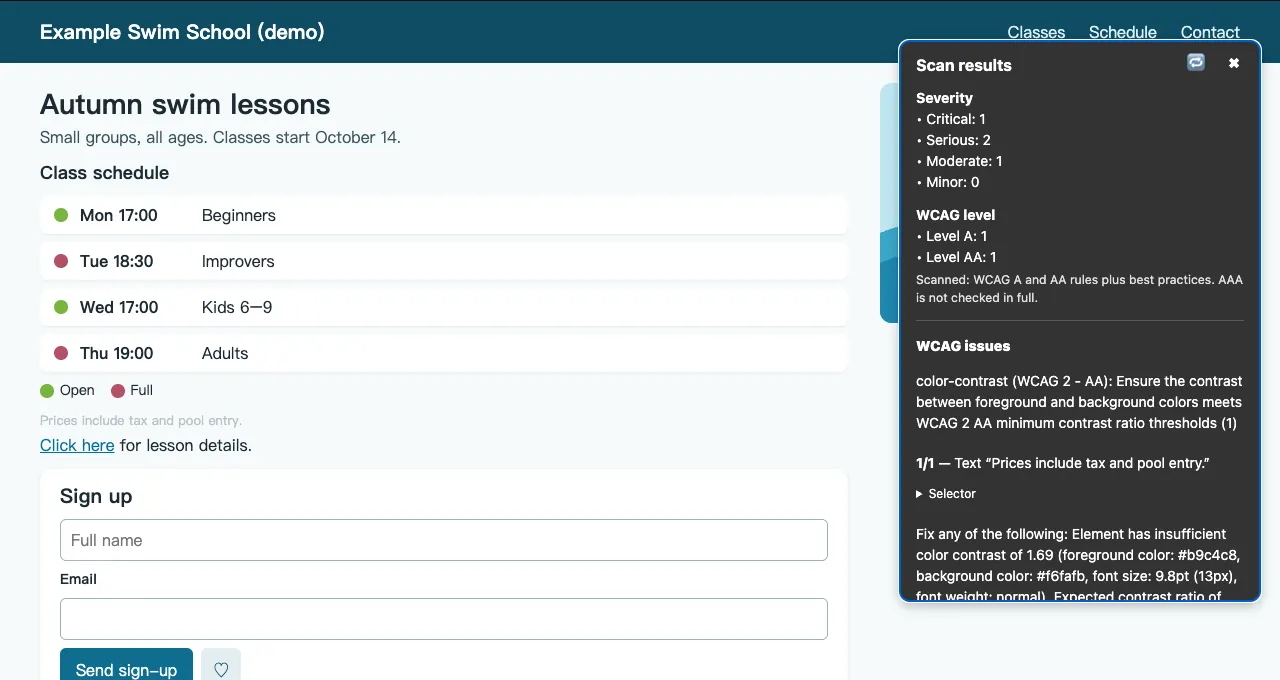Close the Scan results panel
The image size is (1280, 680).
click(1234, 63)
